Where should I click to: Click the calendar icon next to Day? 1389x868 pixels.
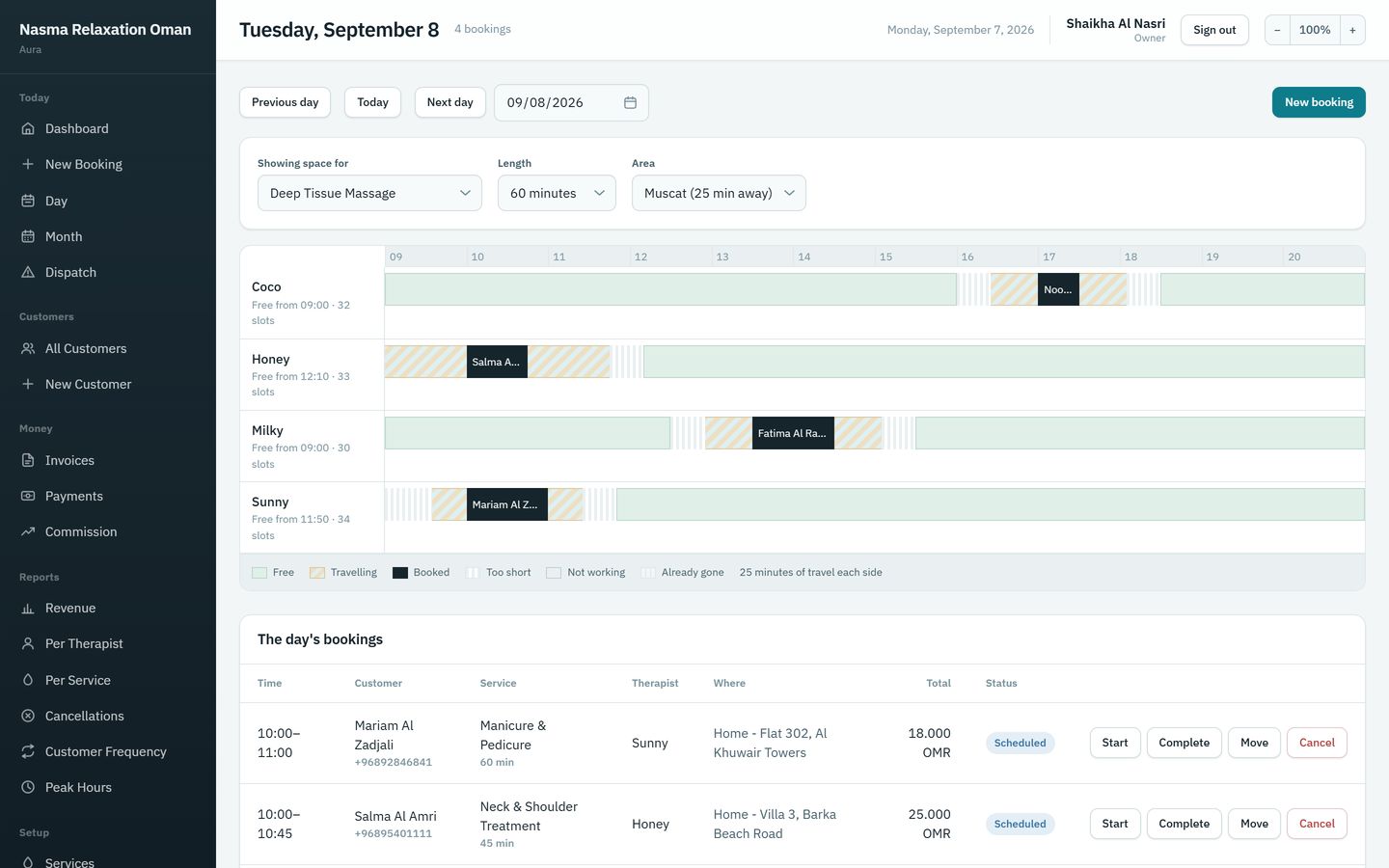pyautogui.click(x=28, y=201)
